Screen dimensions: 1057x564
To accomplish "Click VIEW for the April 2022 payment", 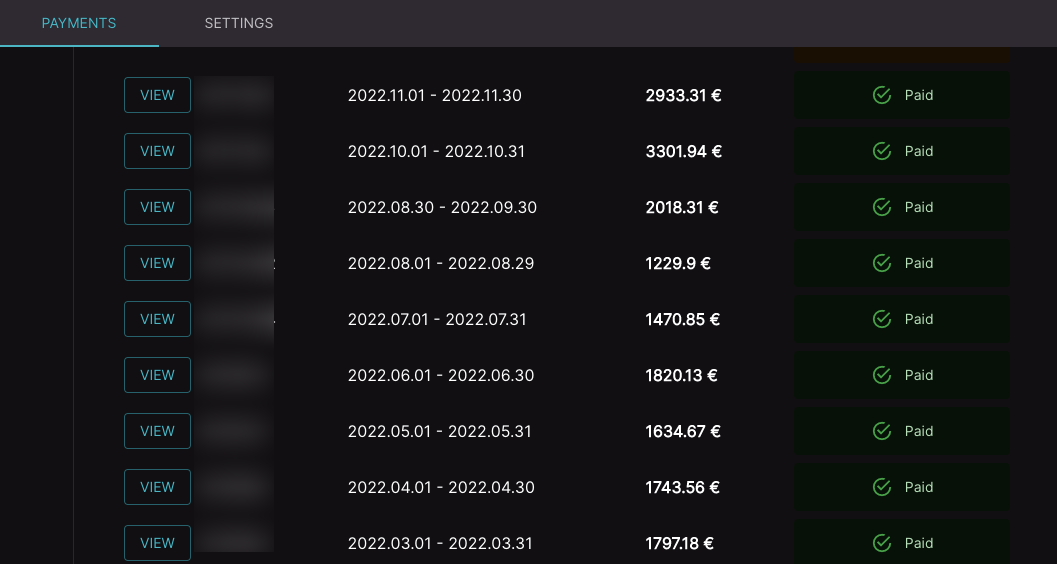I will [x=157, y=487].
